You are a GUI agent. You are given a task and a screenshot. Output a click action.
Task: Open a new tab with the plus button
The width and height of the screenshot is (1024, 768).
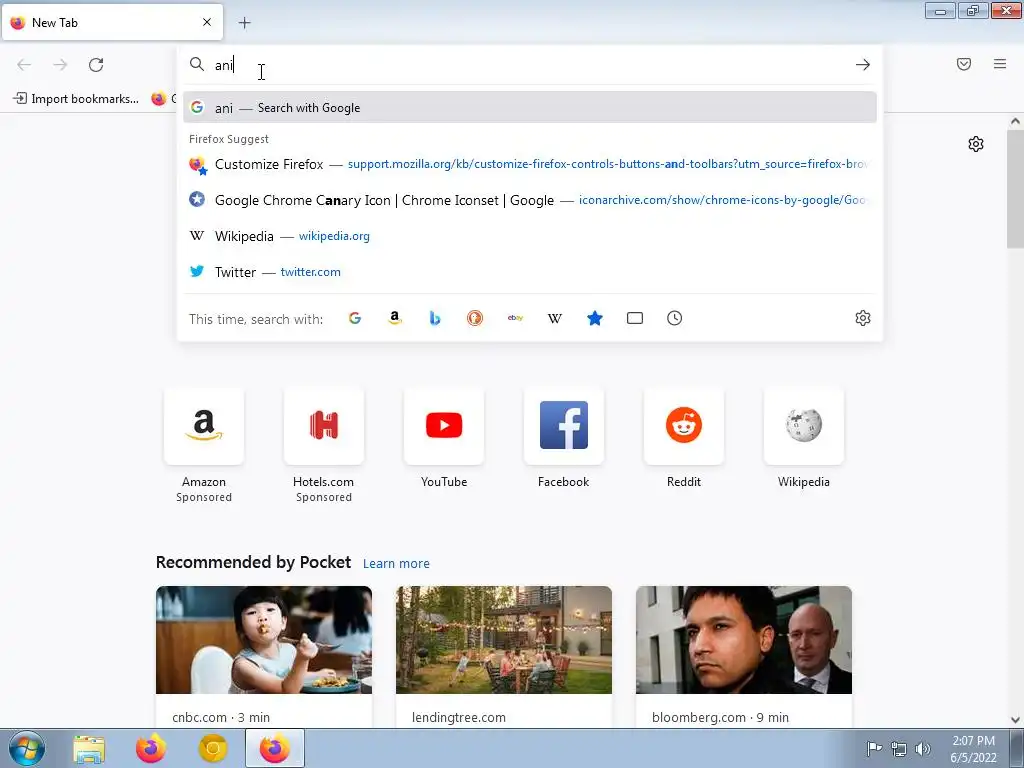tap(244, 23)
